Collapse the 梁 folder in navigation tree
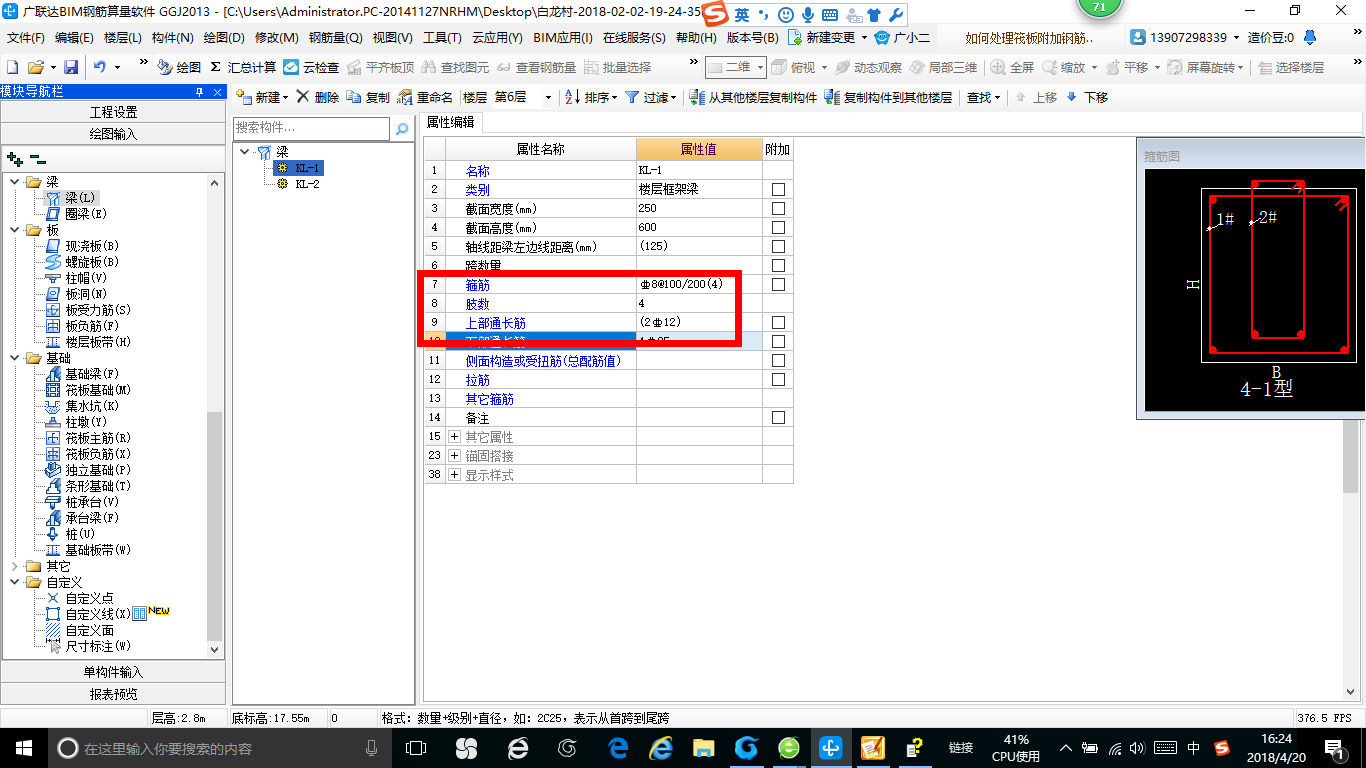The width and height of the screenshot is (1366, 768). coord(15,182)
